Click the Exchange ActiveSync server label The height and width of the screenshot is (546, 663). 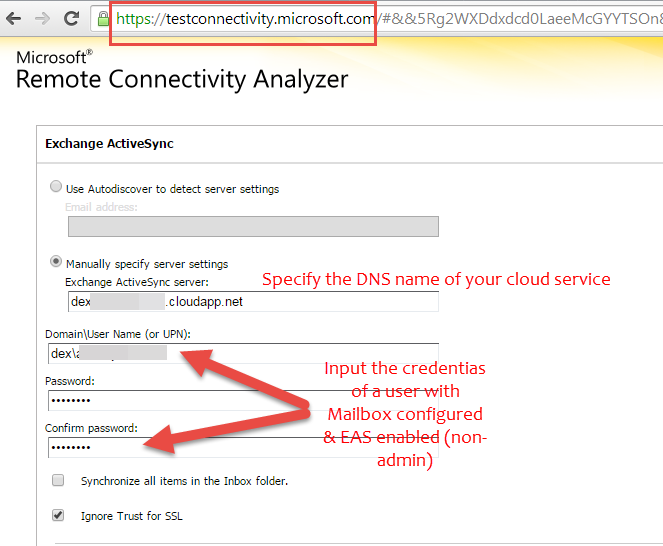[x=137, y=282]
